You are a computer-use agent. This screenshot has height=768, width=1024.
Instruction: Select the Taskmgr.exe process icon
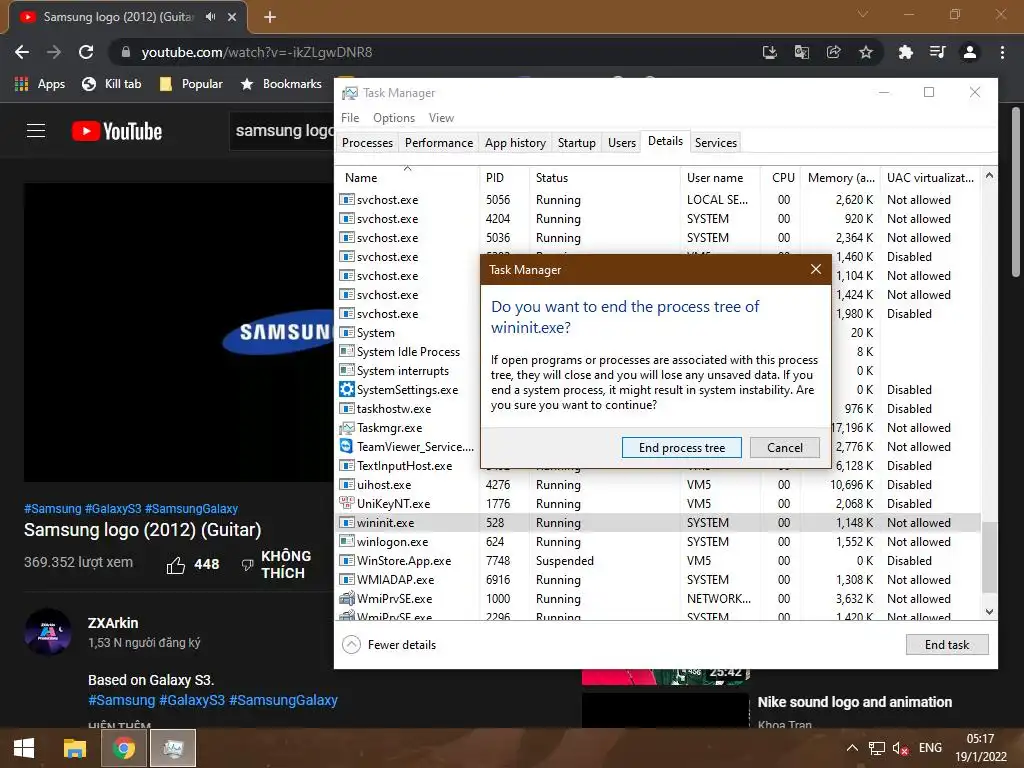click(347, 428)
